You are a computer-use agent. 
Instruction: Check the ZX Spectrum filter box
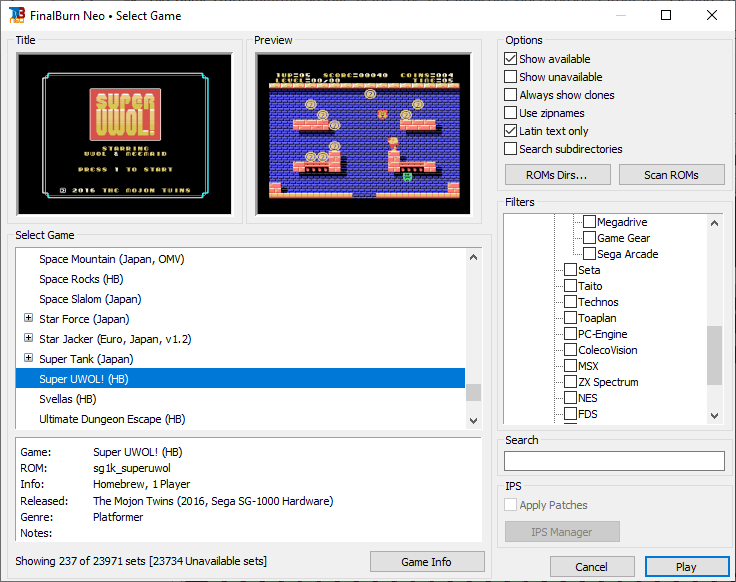570,381
